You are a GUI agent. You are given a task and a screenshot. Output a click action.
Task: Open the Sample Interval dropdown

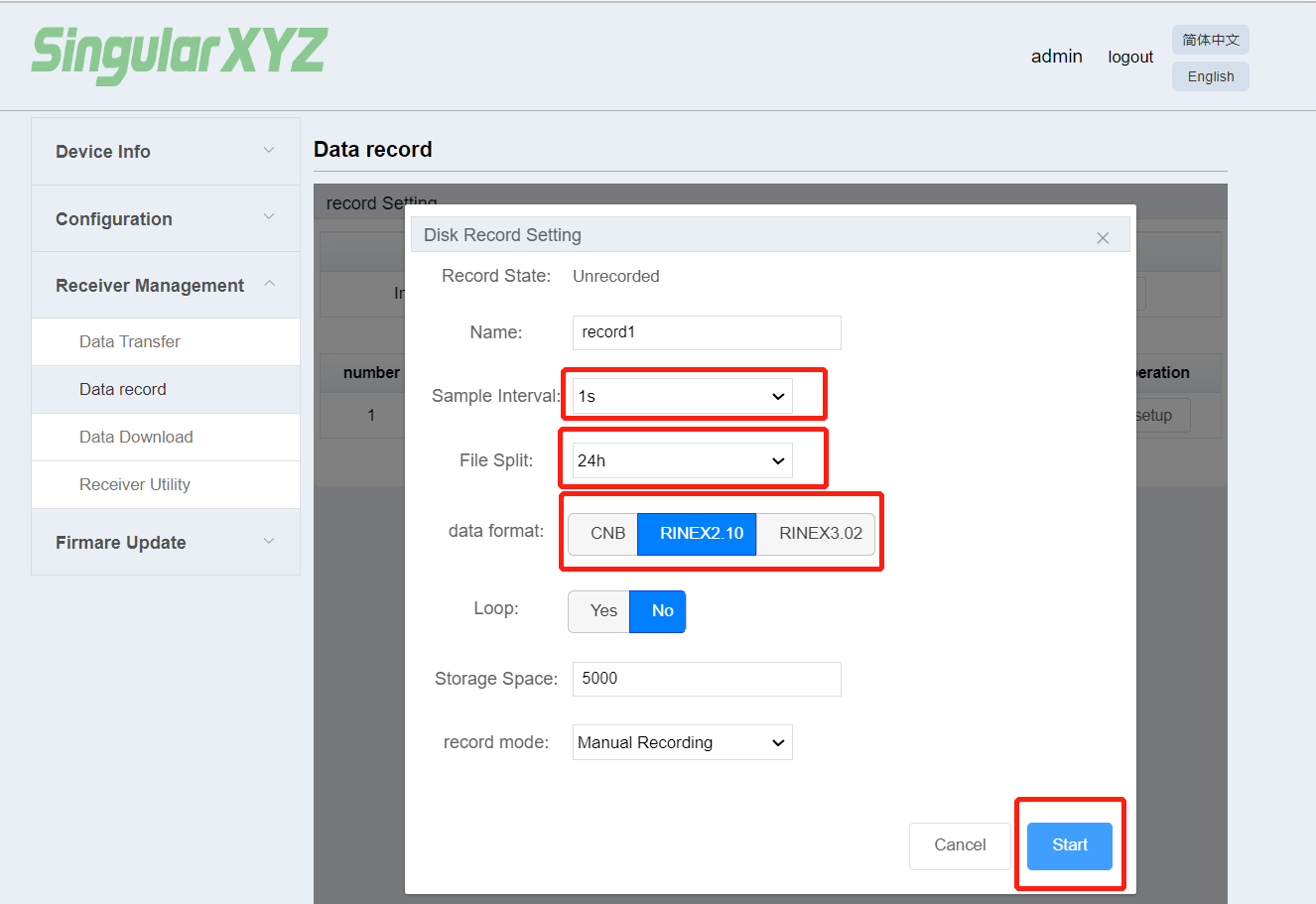click(x=682, y=397)
